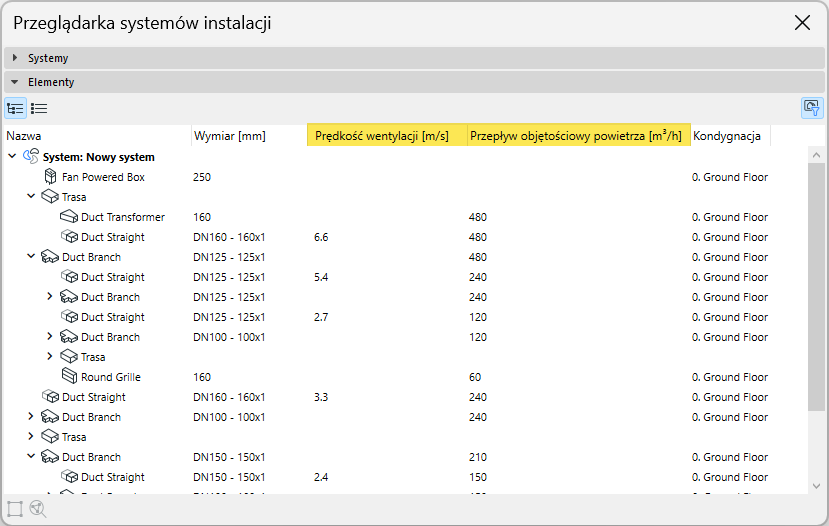Screen dimensions: 829x526
Task: Click airflow value 210 of Duct Branch
Action: [x=477, y=457]
